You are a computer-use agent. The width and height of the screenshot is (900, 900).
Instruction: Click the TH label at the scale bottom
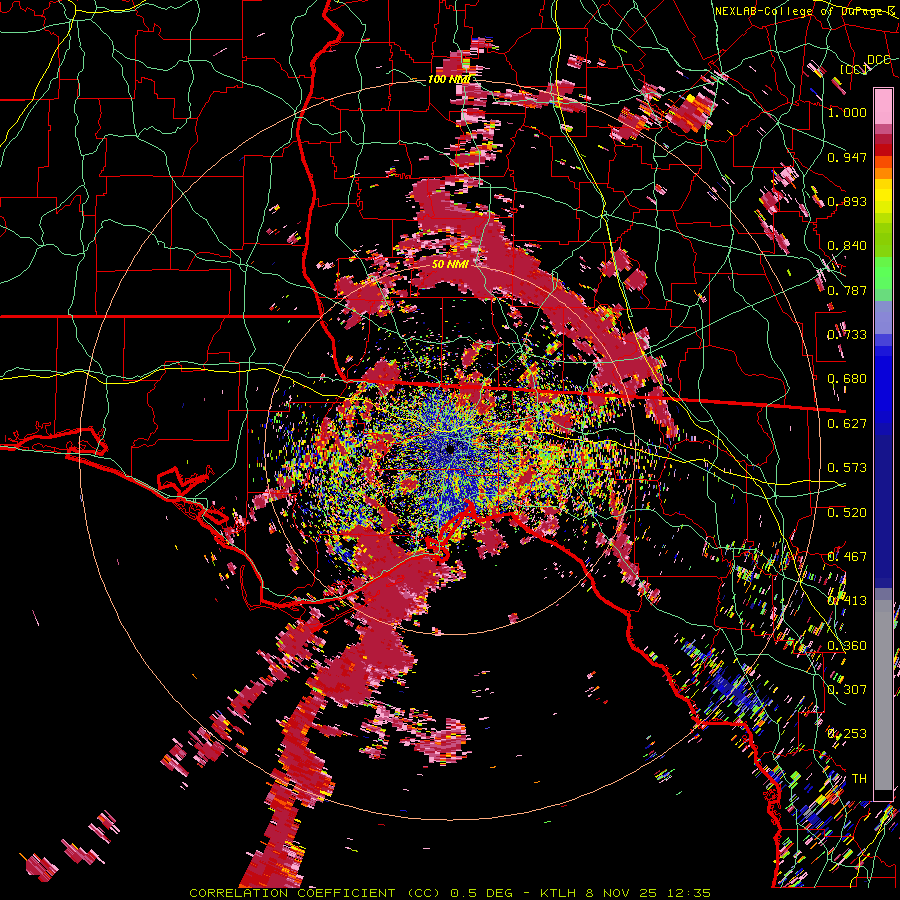tap(859, 779)
